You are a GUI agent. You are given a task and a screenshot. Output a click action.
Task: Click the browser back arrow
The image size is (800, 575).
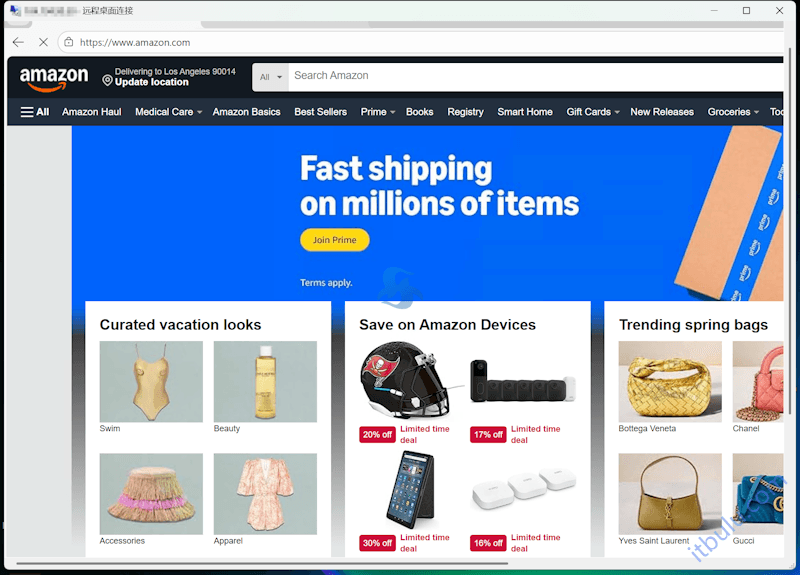[18, 42]
